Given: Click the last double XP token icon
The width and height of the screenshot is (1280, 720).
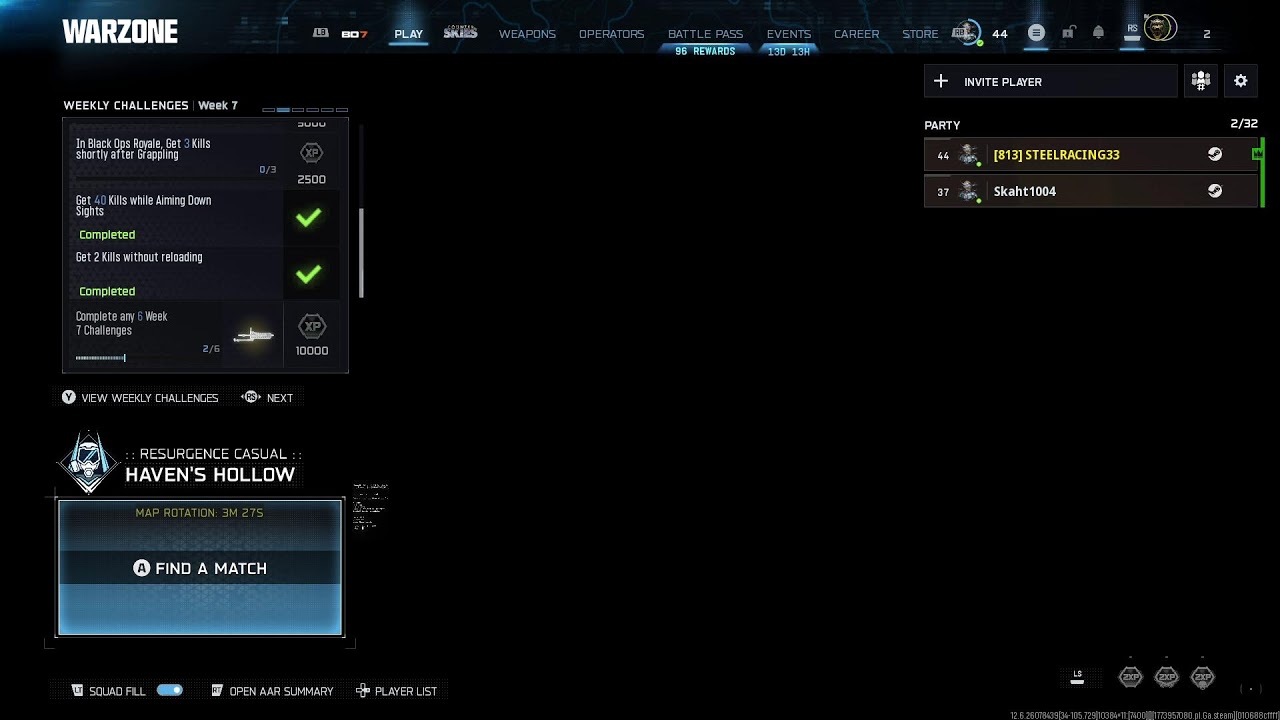Looking at the screenshot, I should [x=1203, y=677].
